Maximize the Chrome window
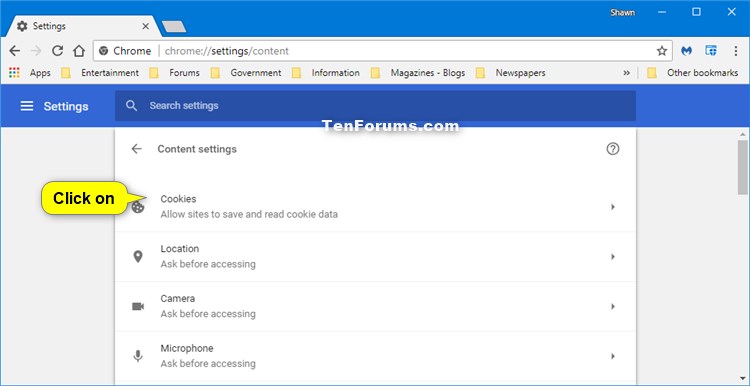 click(x=696, y=12)
